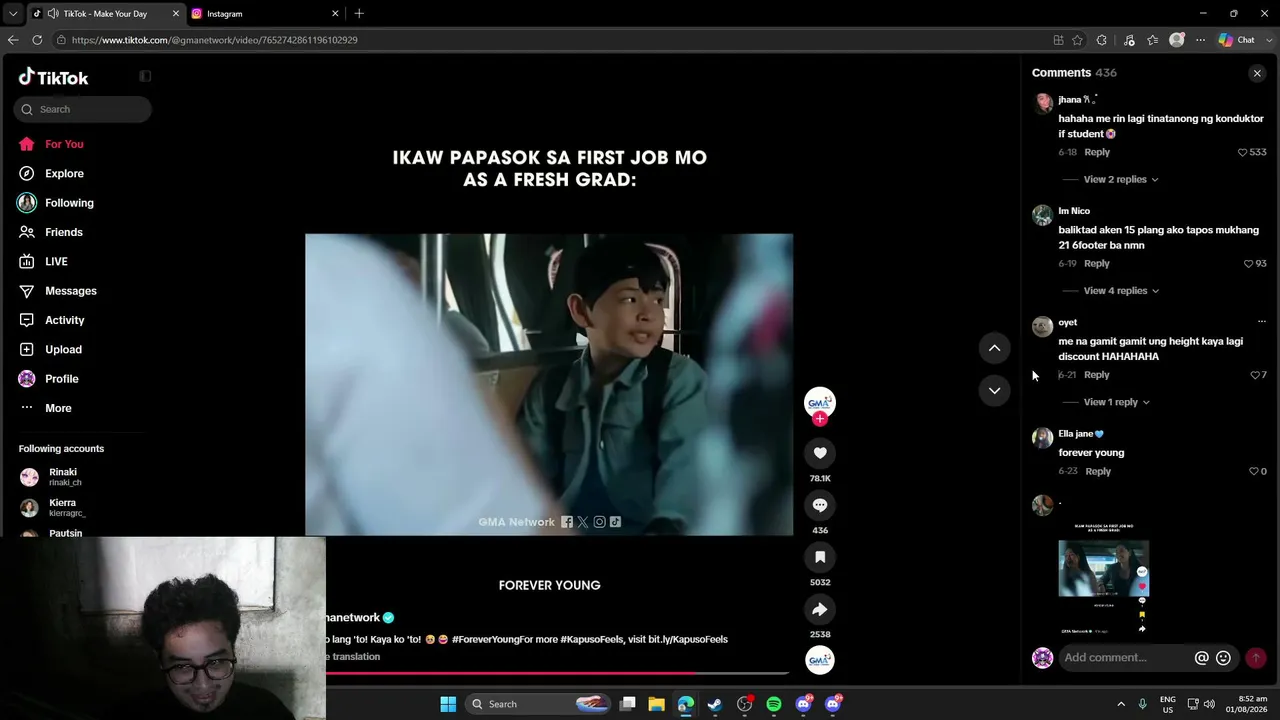Open the More options menu in the sidebar
Viewport: 1280px width, 720px height.
coord(58,408)
